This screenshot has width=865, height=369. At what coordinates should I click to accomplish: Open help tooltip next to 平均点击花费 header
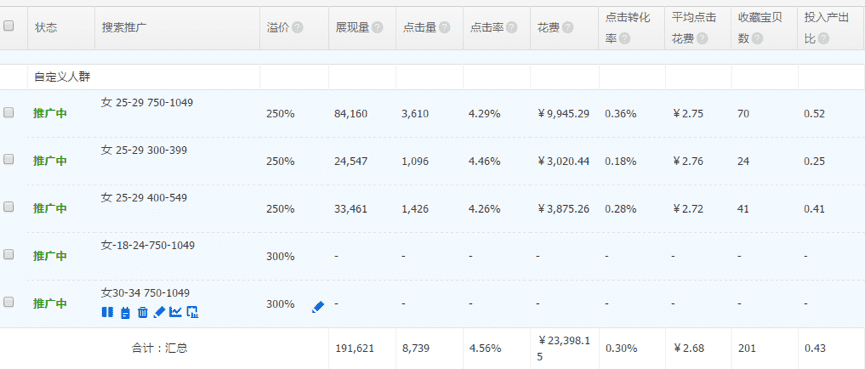click(702, 39)
